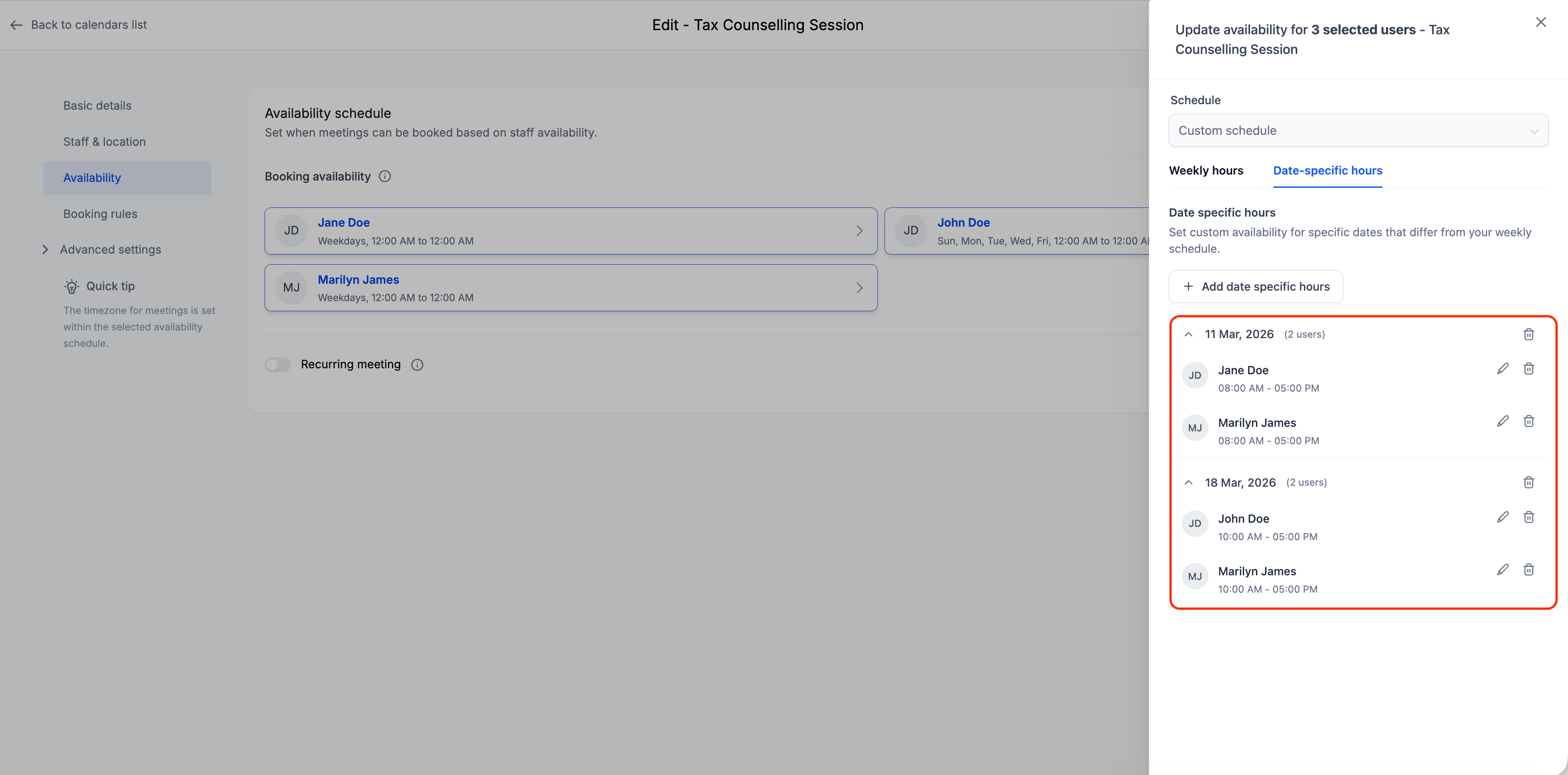Collapse the 11 Mar, 2026 section
Image resolution: width=1568 pixels, height=775 pixels.
click(1187, 334)
